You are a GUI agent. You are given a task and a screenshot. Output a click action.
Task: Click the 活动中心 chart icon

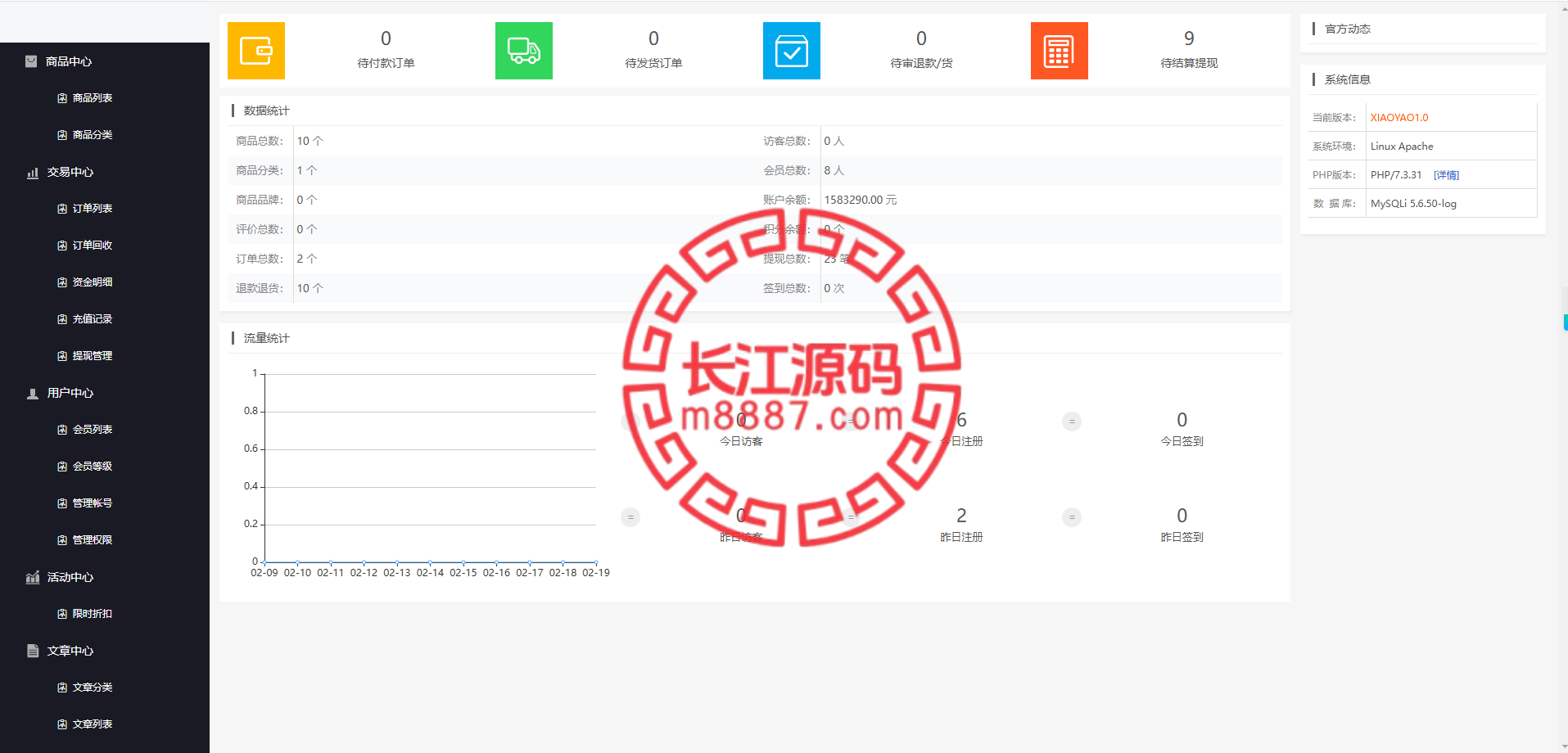click(x=33, y=578)
